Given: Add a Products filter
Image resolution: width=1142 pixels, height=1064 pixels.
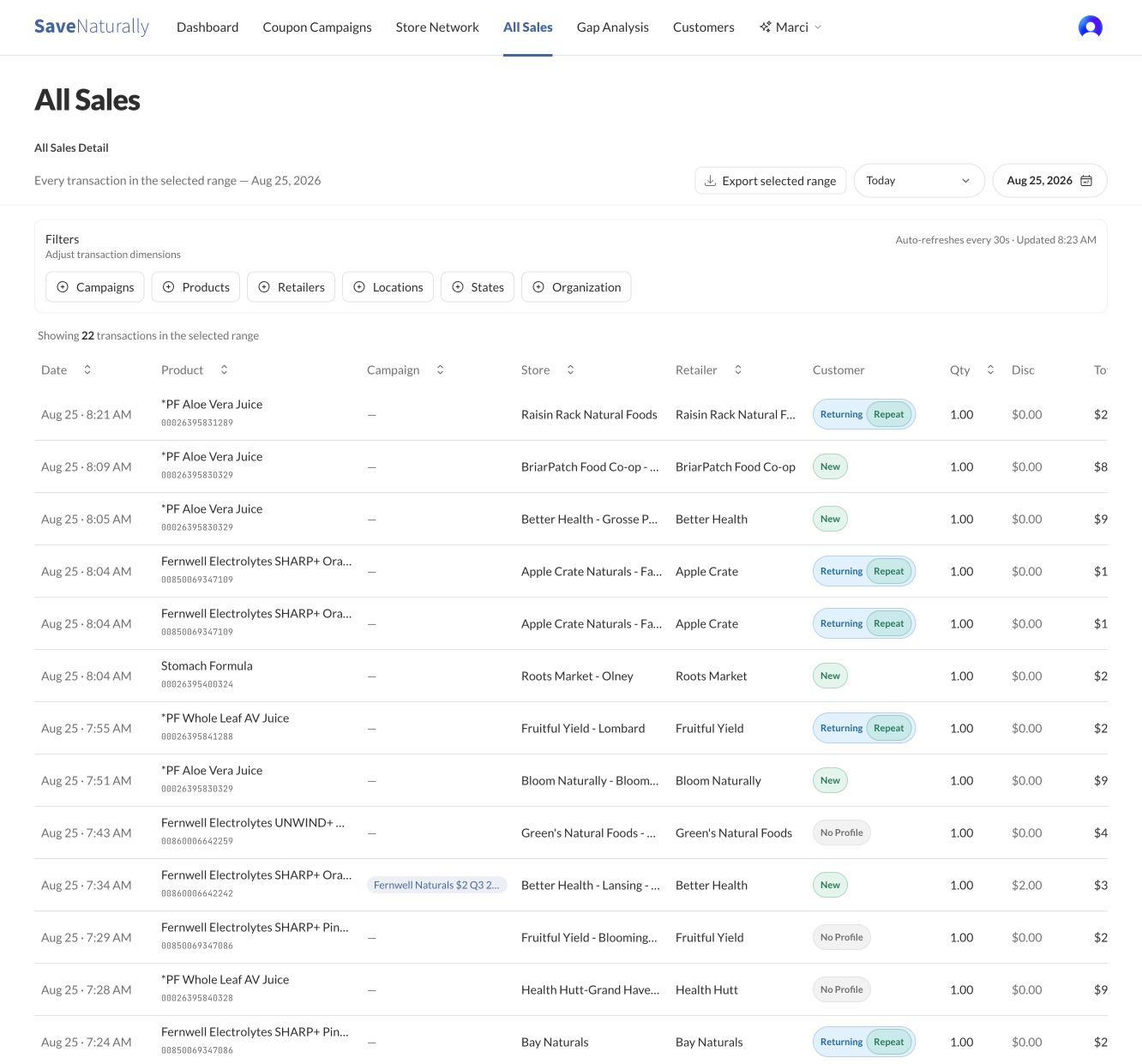Looking at the screenshot, I should (196, 287).
